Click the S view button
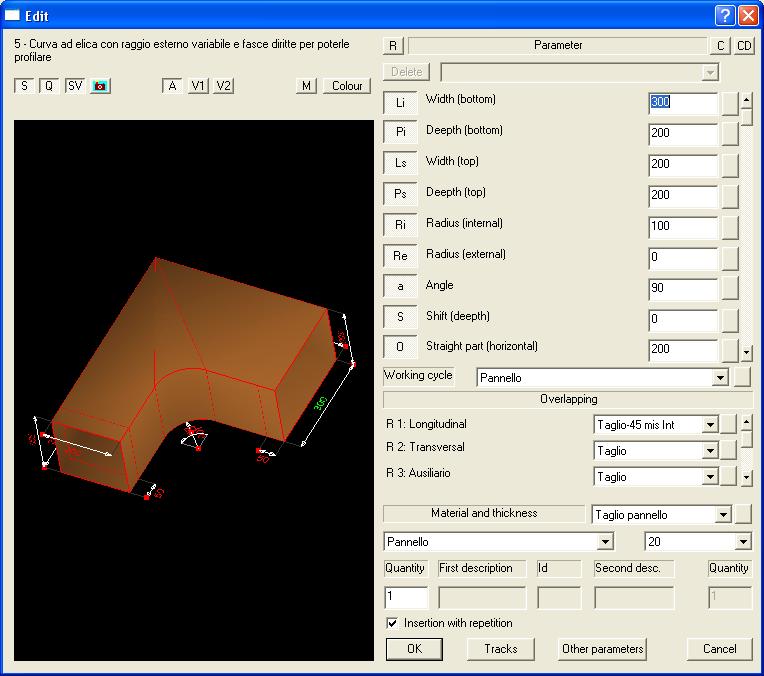764x676 pixels. coord(23,86)
